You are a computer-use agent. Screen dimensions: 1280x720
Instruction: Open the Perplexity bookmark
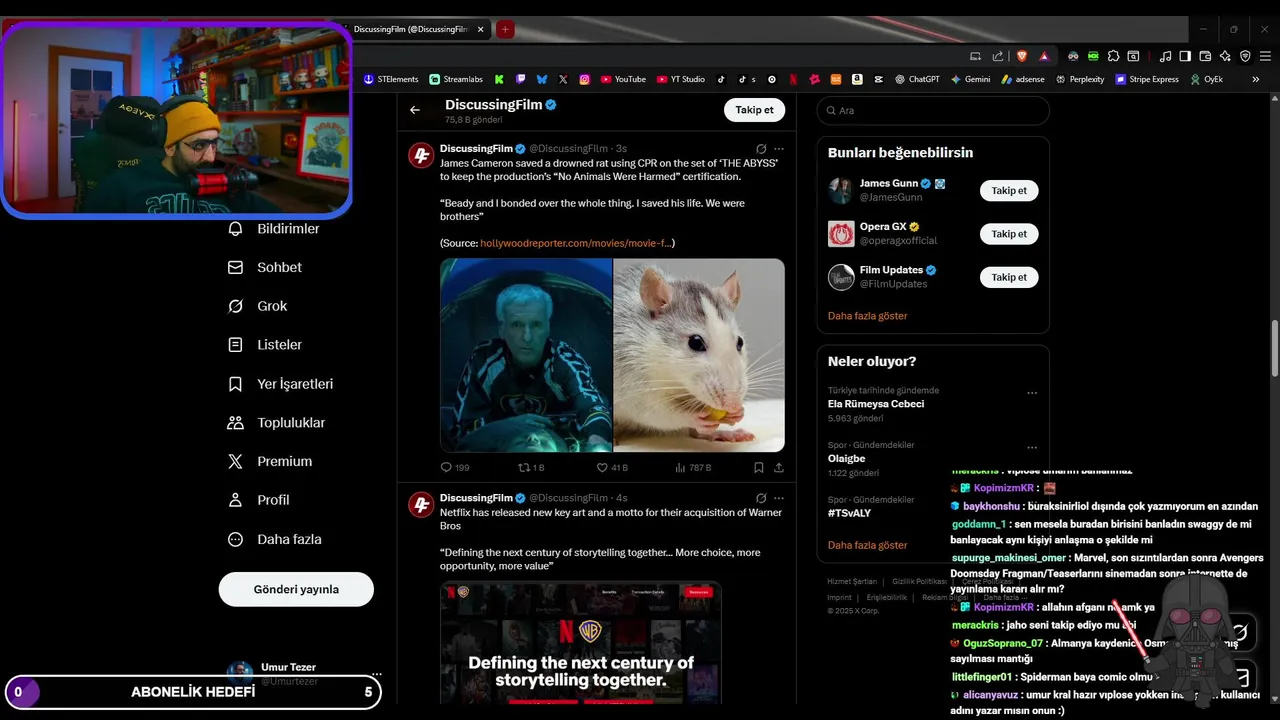click(x=1080, y=79)
